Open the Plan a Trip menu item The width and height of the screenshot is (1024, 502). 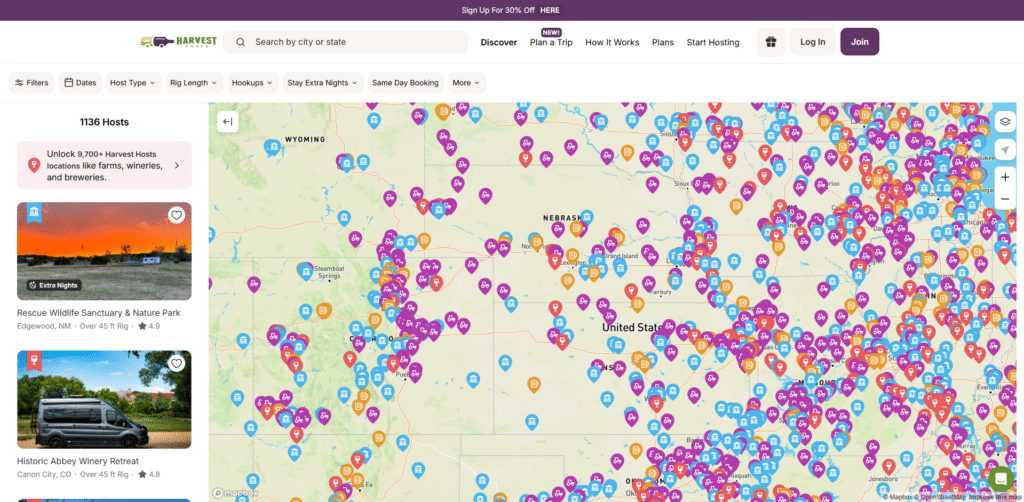pyautogui.click(x=551, y=43)
